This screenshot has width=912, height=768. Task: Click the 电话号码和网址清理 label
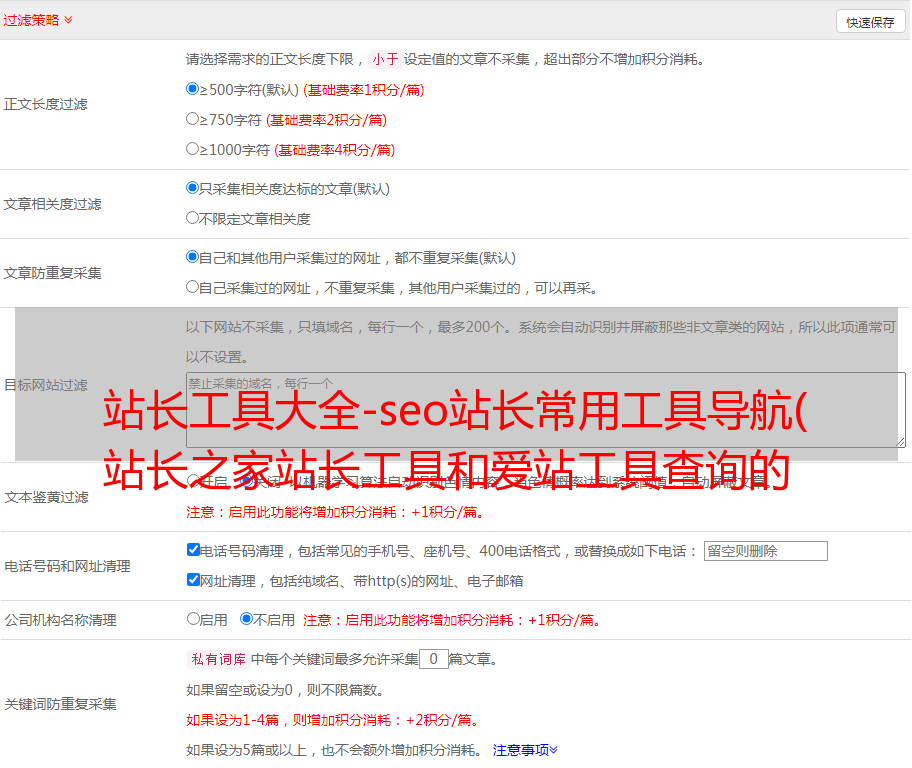point(67,566)
